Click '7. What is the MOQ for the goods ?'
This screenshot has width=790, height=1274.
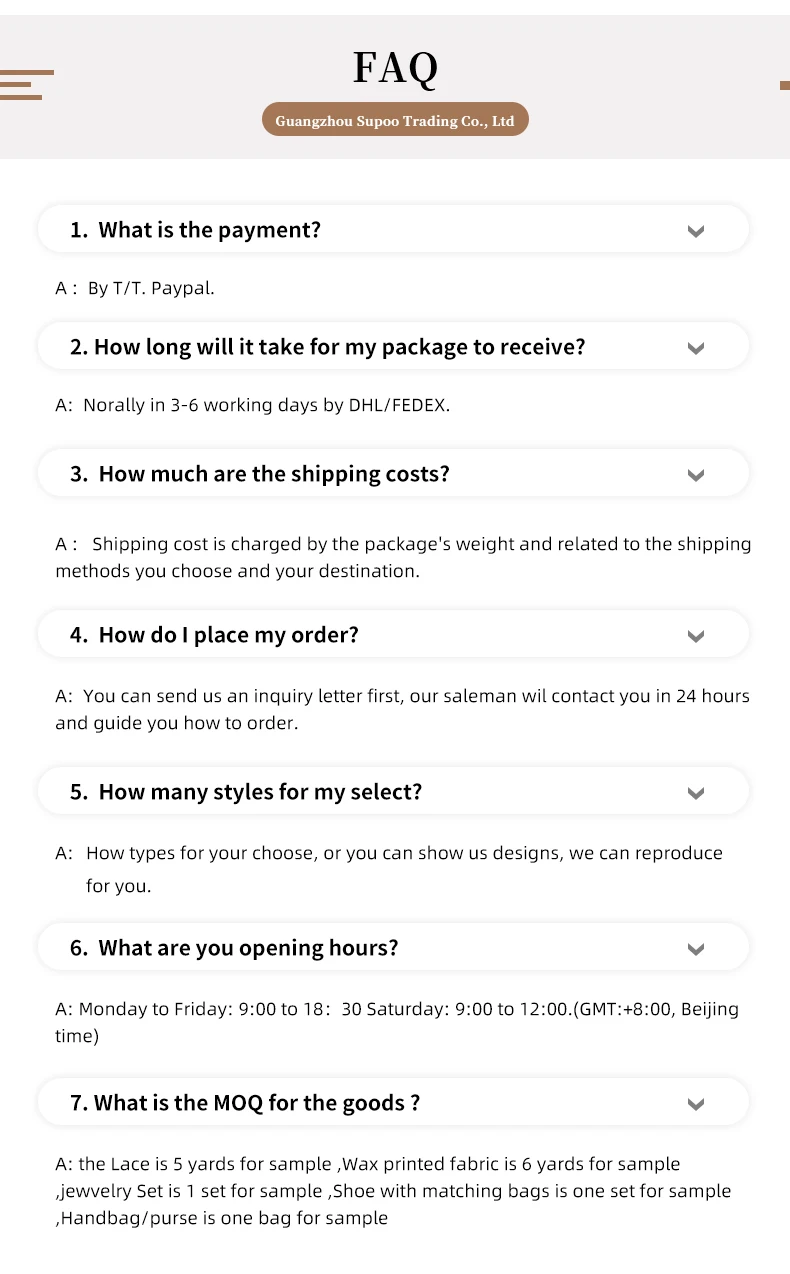[x=245, y=1103]
